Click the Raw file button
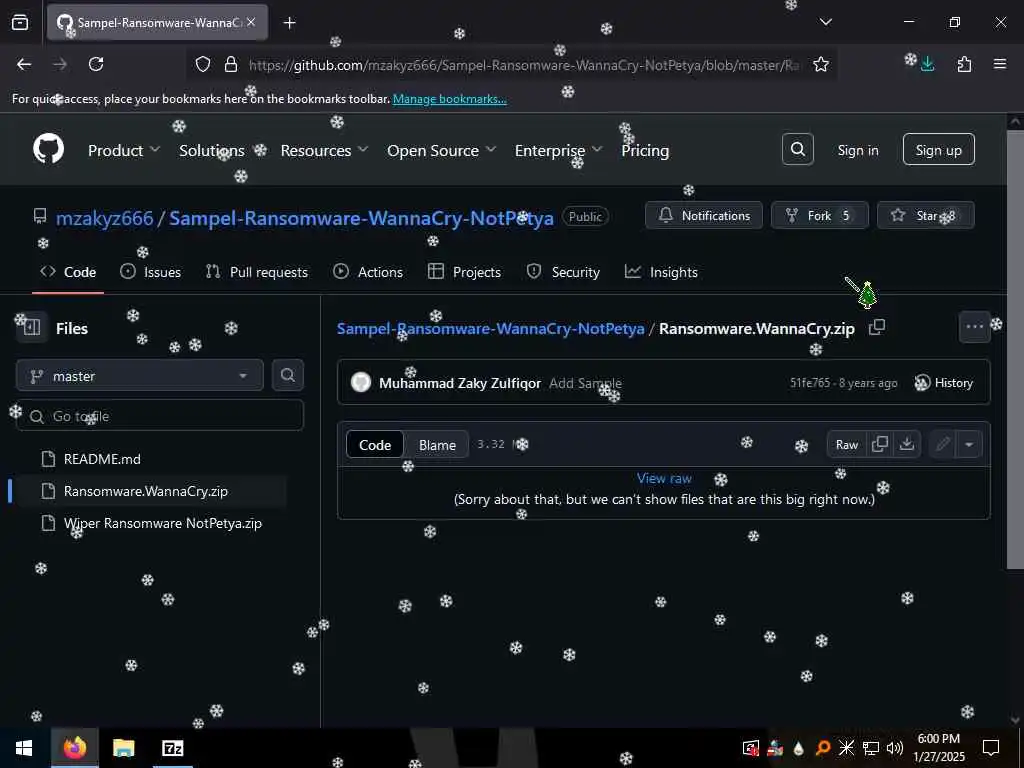 (846, 444)
